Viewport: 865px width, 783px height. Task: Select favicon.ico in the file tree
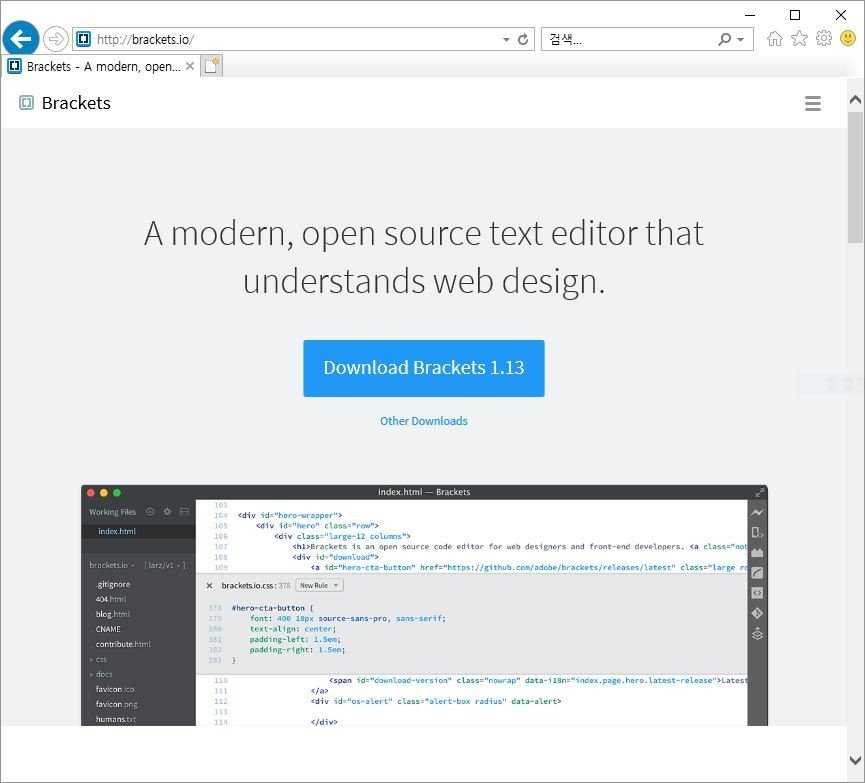tap(115, 689)
